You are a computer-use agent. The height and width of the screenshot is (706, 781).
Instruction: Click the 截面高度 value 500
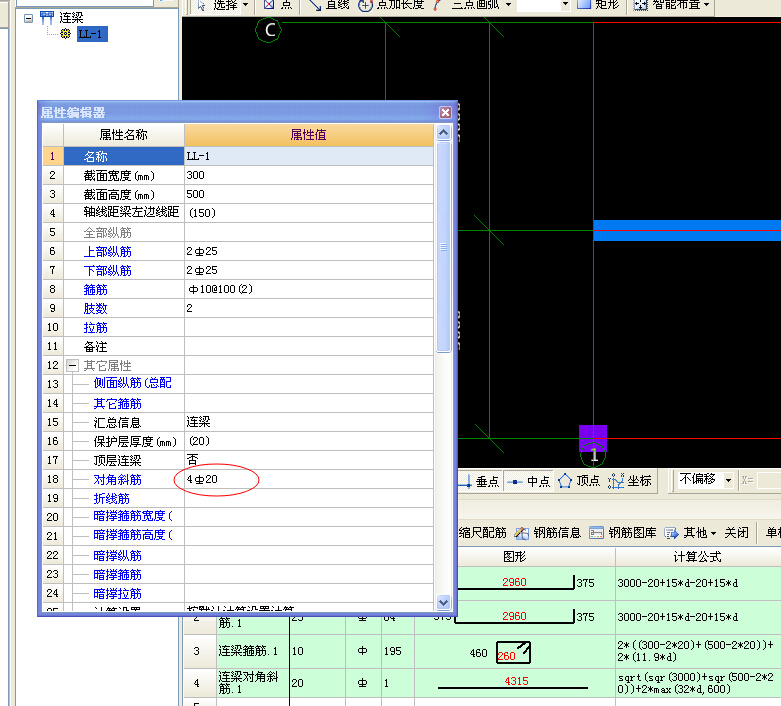click(195, 194)
